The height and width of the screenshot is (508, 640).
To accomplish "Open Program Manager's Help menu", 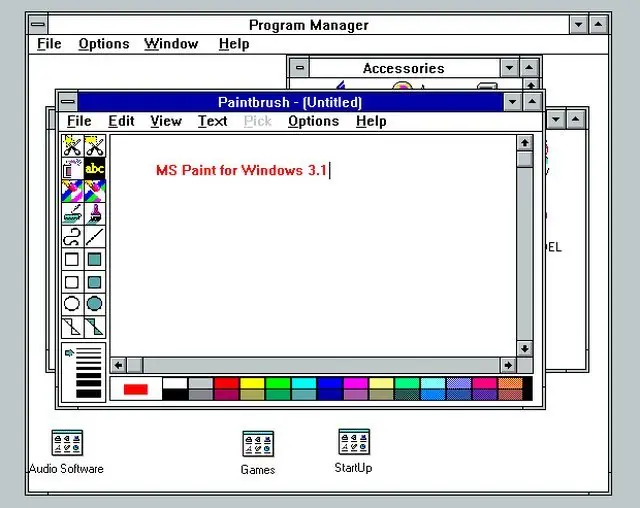I will pyautogui.click(x=234, y=44).
